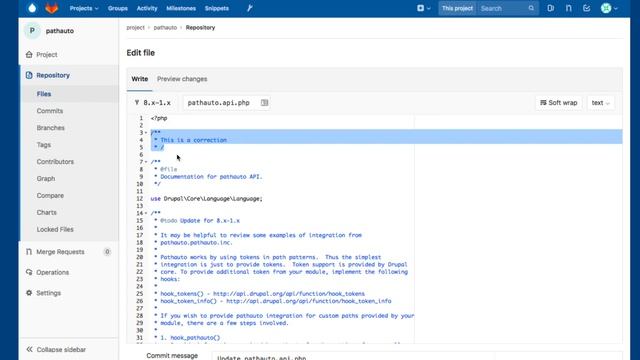Viewport: 640px width, 360px height.
Task: Switch to the Write tab
Action: tap(140, 79)
